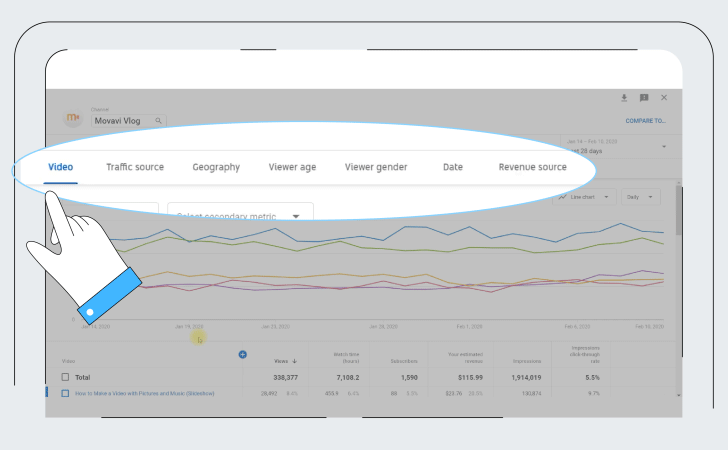Download the analytics report using the download icon
Image resolution: width=728 pixels, height=450 pixels.
(624, 98)
